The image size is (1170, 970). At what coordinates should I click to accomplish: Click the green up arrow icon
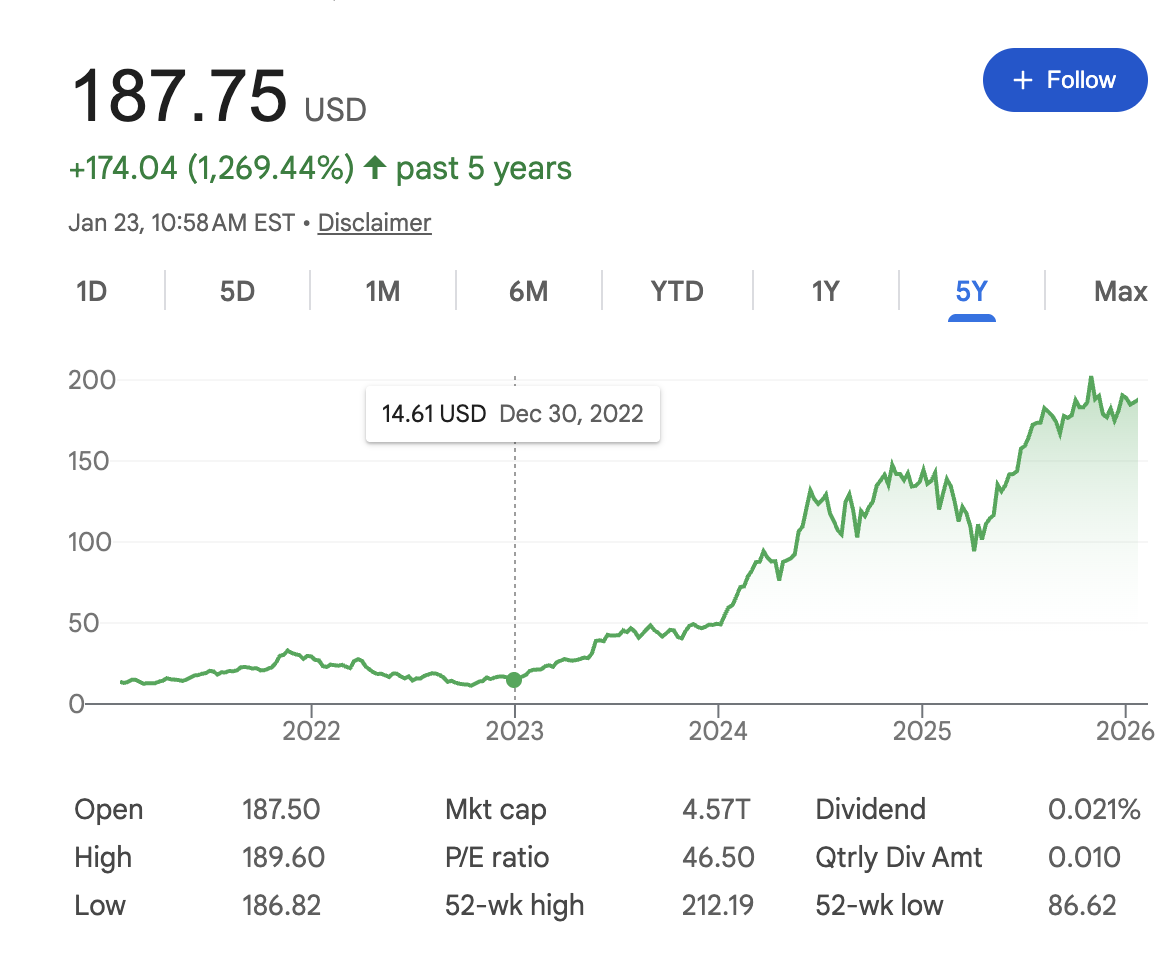point(375,167)
